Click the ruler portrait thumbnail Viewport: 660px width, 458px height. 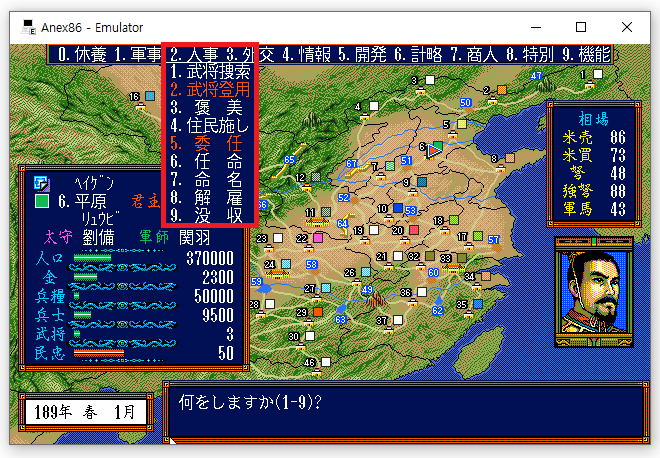click(x=594, y=292)
